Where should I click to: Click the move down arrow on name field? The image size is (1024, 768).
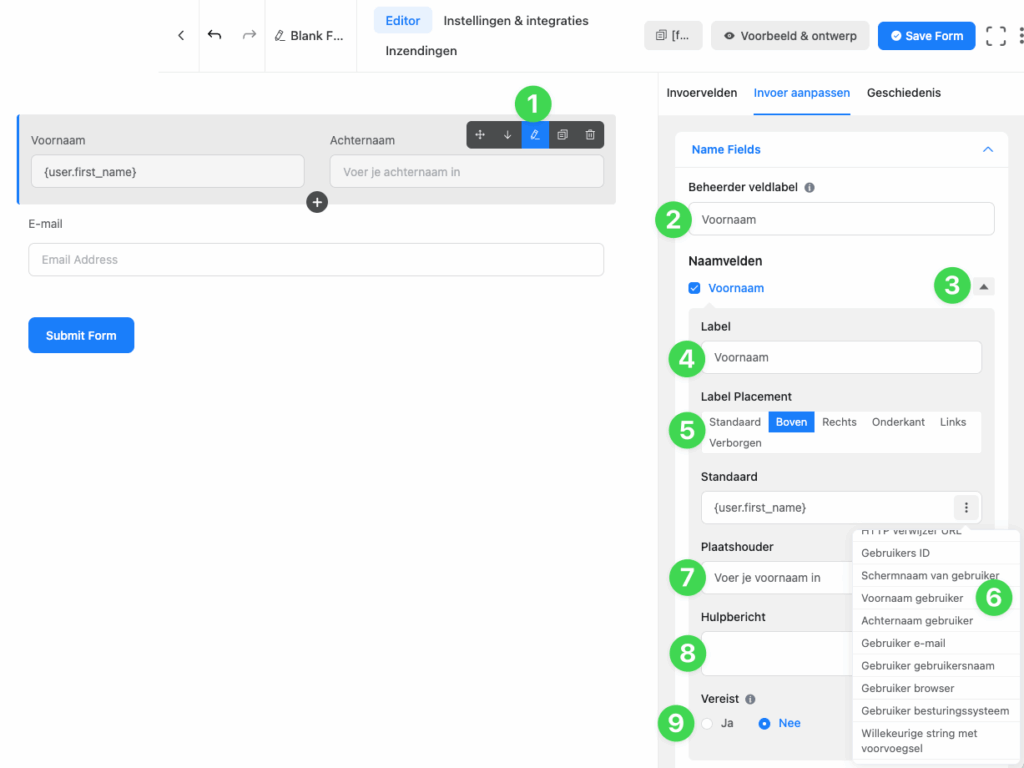coord(507,135)
